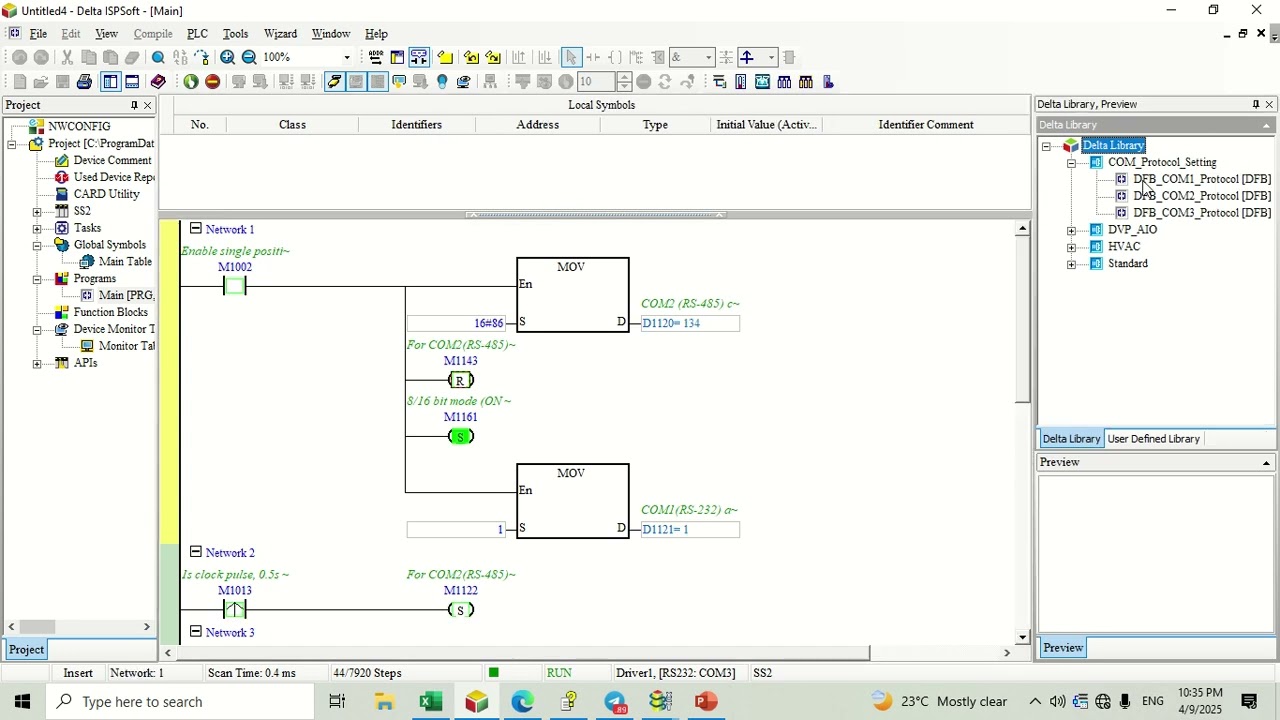The width and height of the screenshot is (1280, 720).
Task: Expand the APIs tree node
Action: point(37,363)
